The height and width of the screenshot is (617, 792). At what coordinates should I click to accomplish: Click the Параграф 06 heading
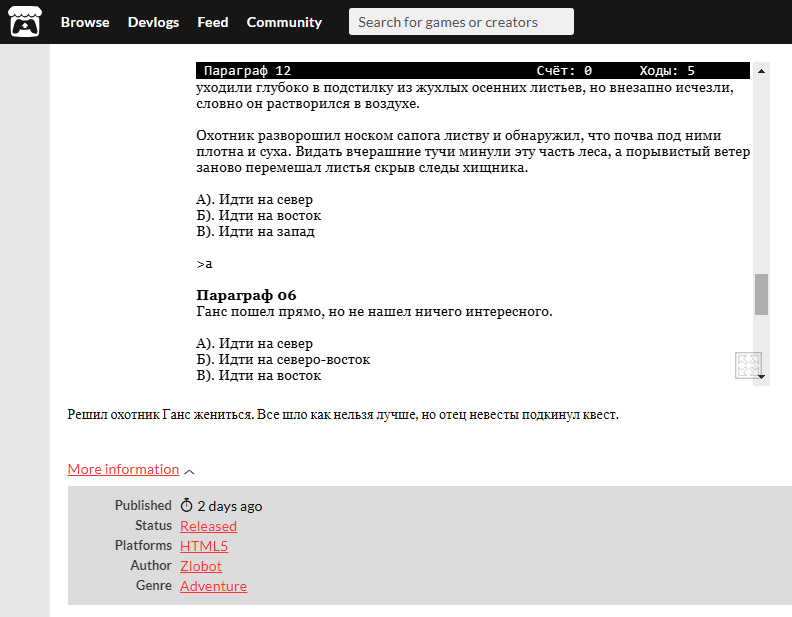246,295
